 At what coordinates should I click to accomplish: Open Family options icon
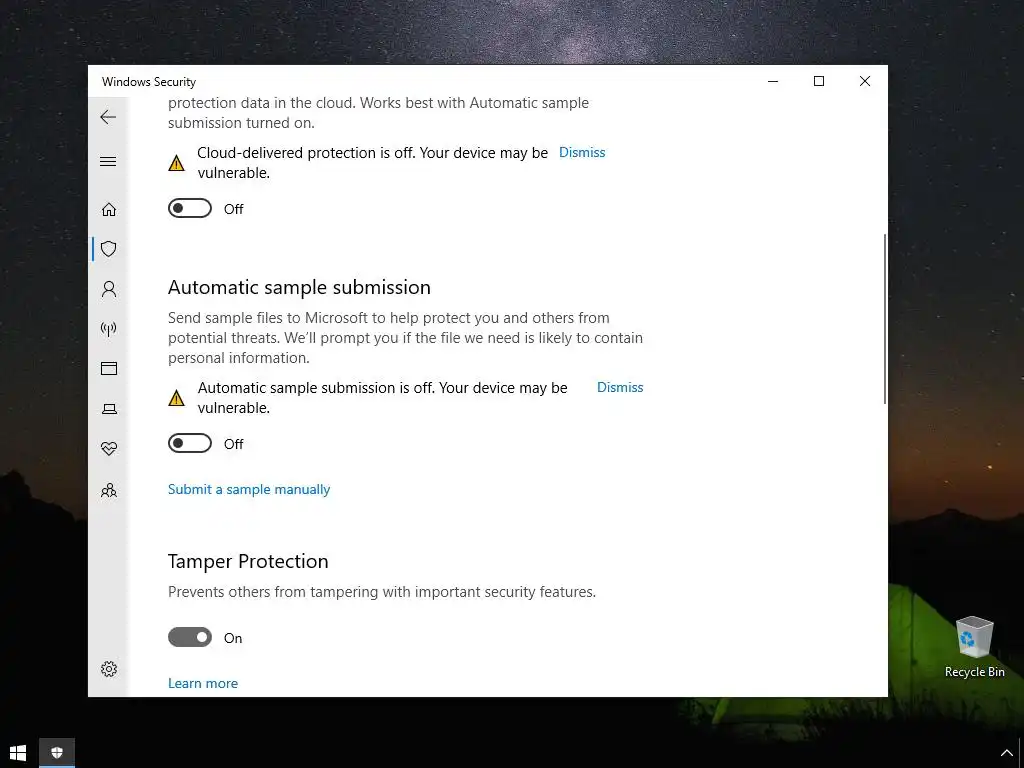click(108, 490)
